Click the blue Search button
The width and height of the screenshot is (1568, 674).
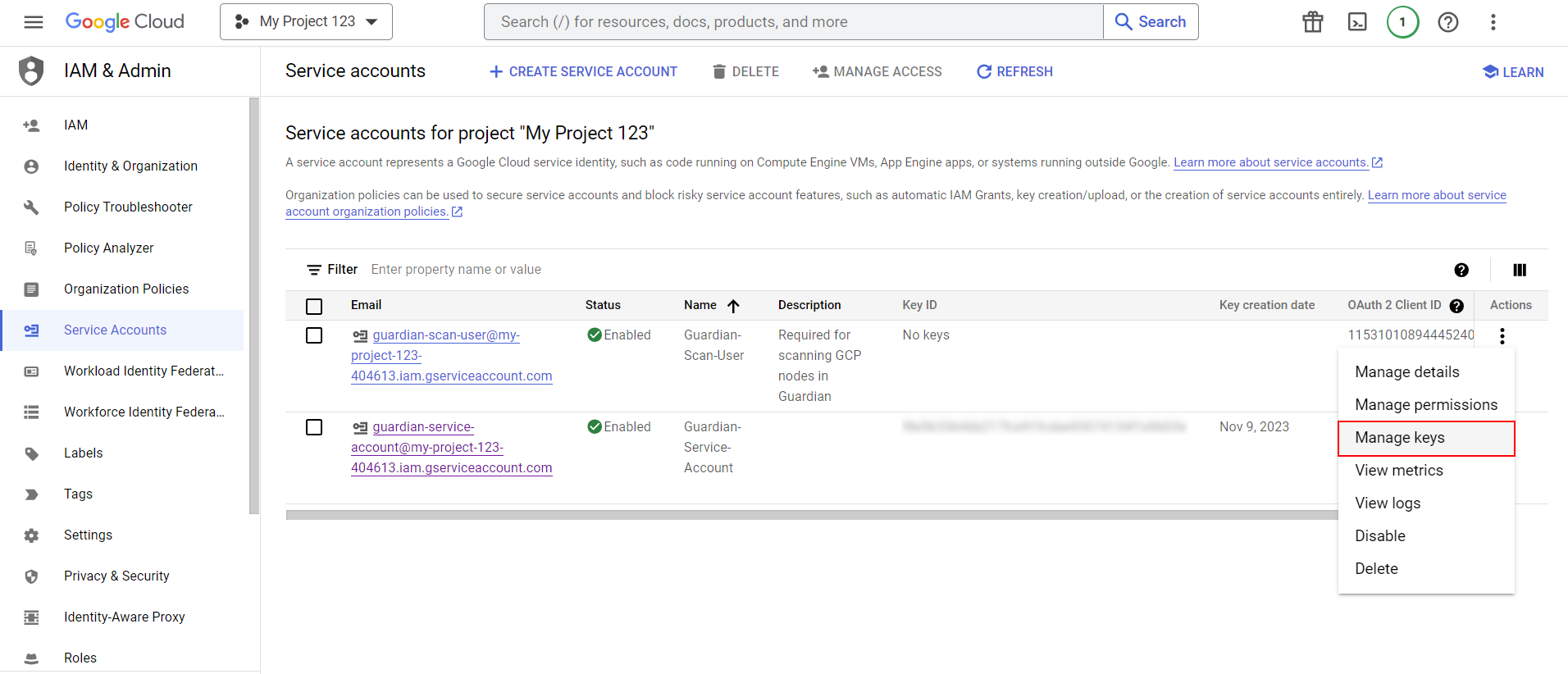[x=1151, y=22]
